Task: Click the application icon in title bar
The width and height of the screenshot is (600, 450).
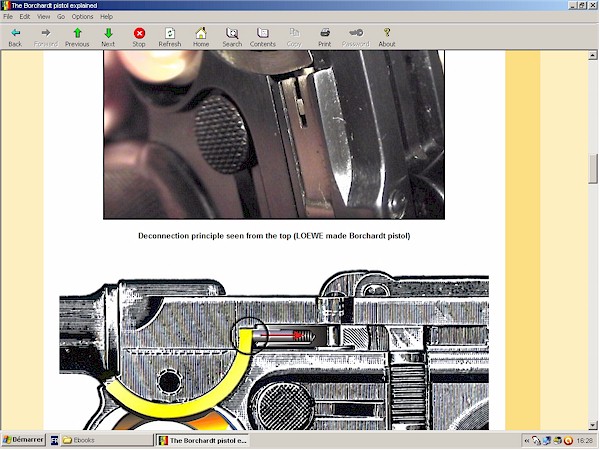Action: click(5, 5)
